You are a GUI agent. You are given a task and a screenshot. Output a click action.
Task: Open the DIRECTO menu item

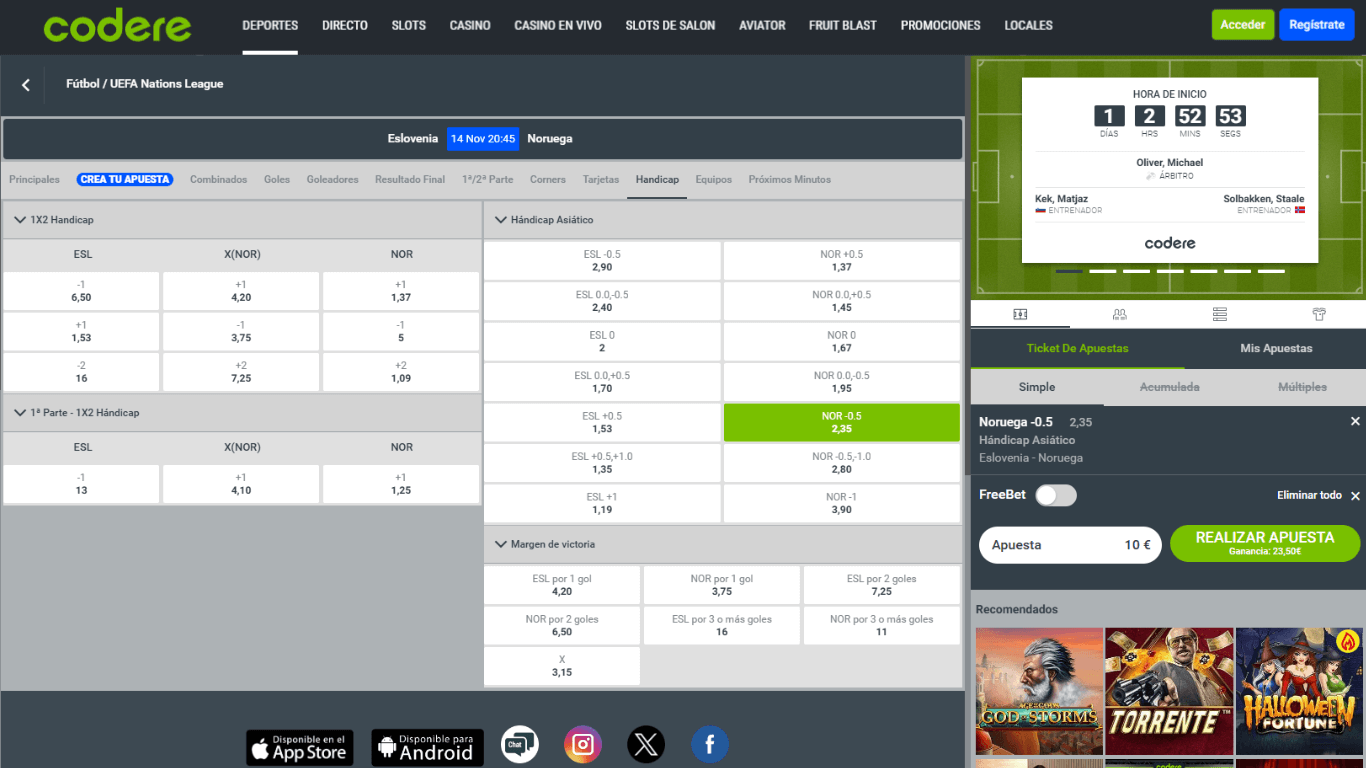[345, 26]
